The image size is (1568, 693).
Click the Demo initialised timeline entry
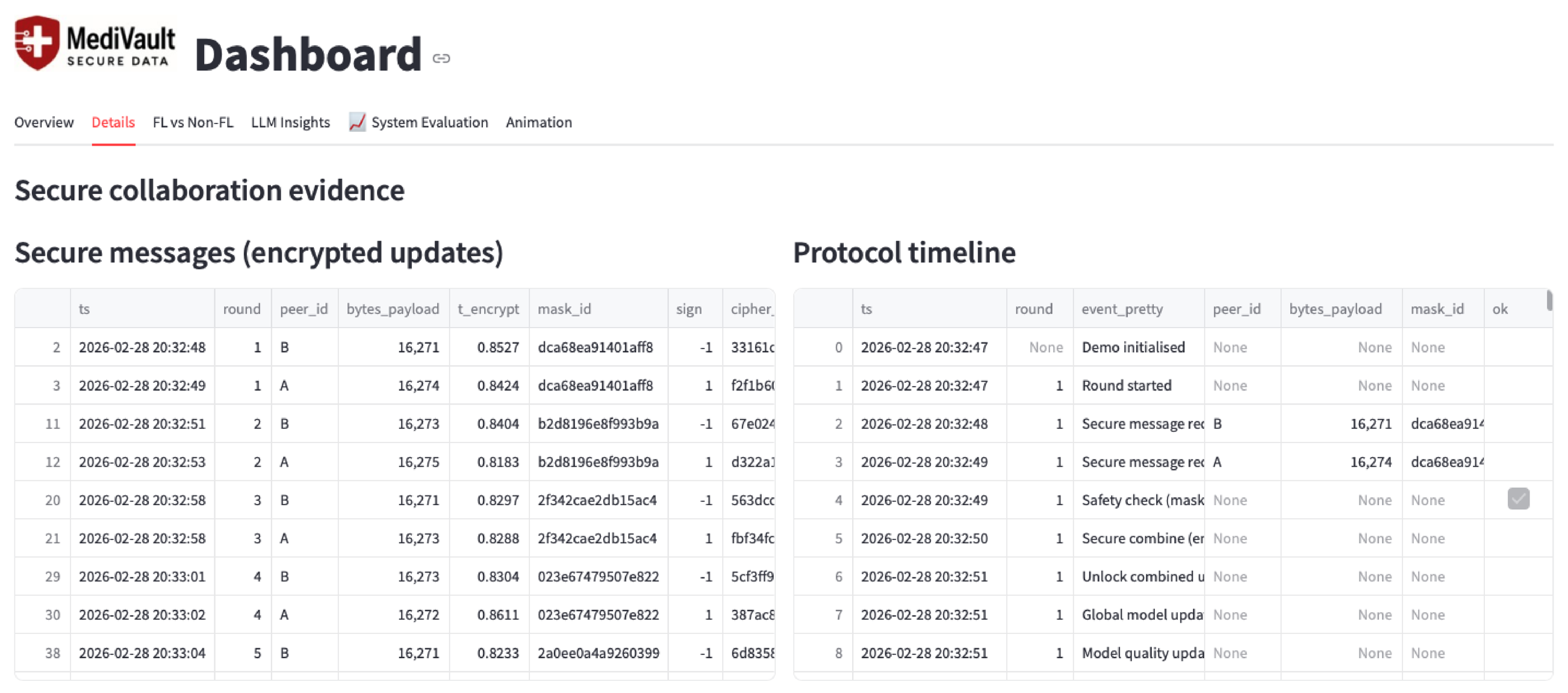point(1133,347)
